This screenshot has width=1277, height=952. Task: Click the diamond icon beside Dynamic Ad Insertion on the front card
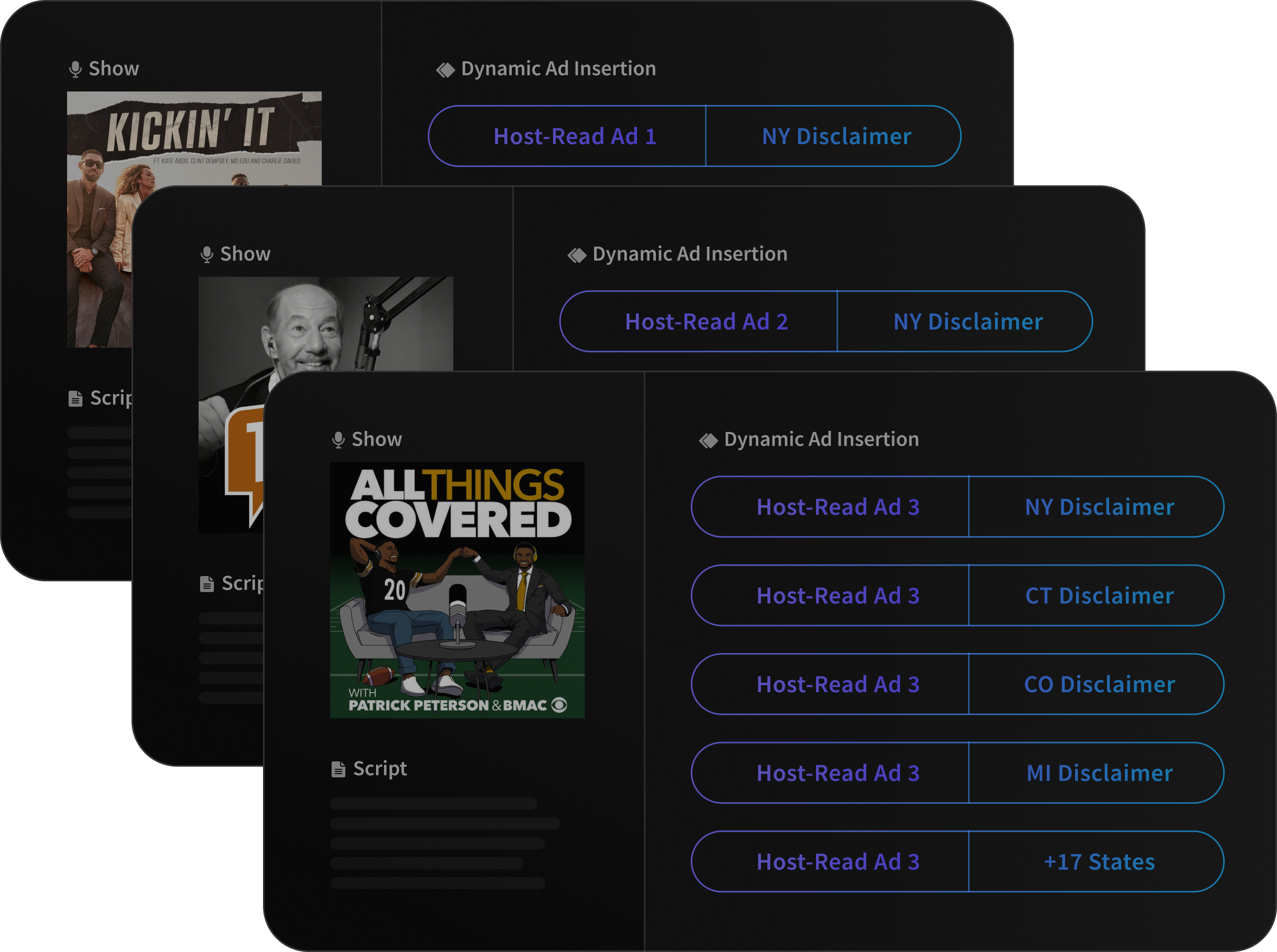click(x=708, y=440)
